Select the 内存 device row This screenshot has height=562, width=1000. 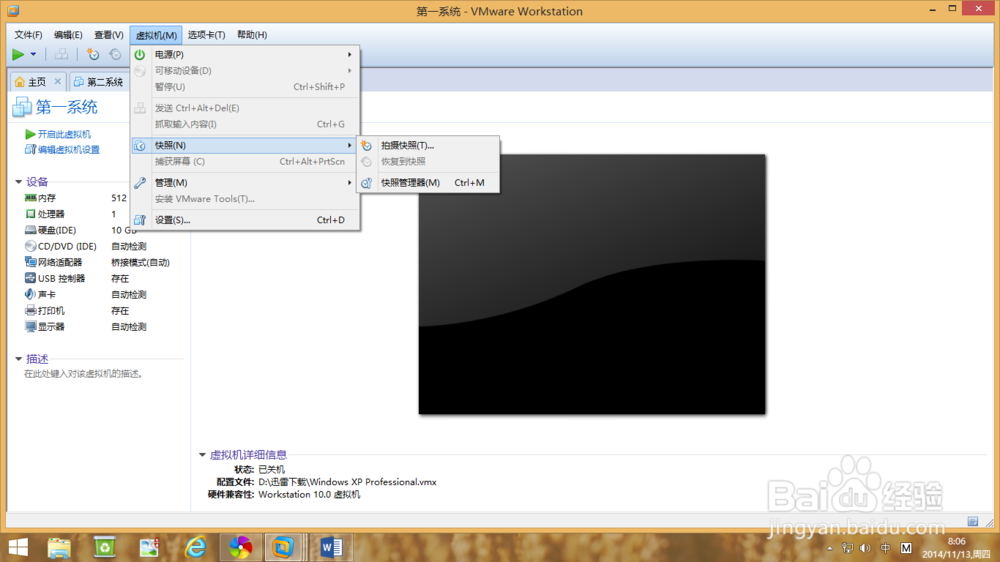[75, 198]
